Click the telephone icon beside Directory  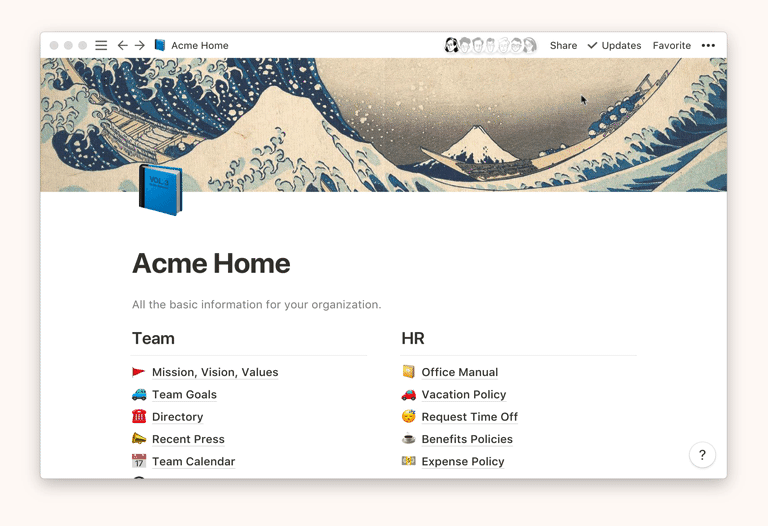(x=139, y=417)
